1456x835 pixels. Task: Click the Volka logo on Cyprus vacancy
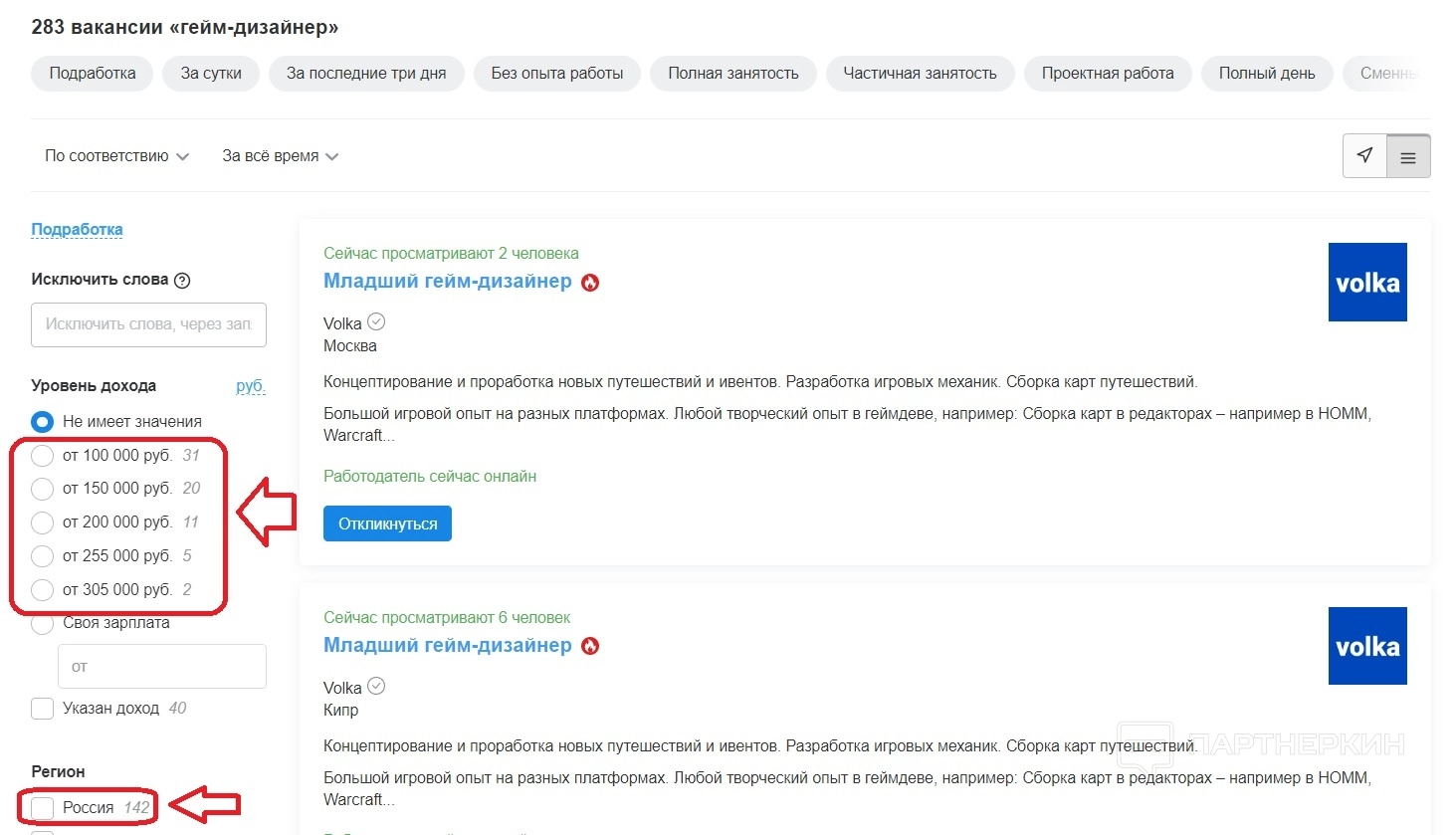1366,647
